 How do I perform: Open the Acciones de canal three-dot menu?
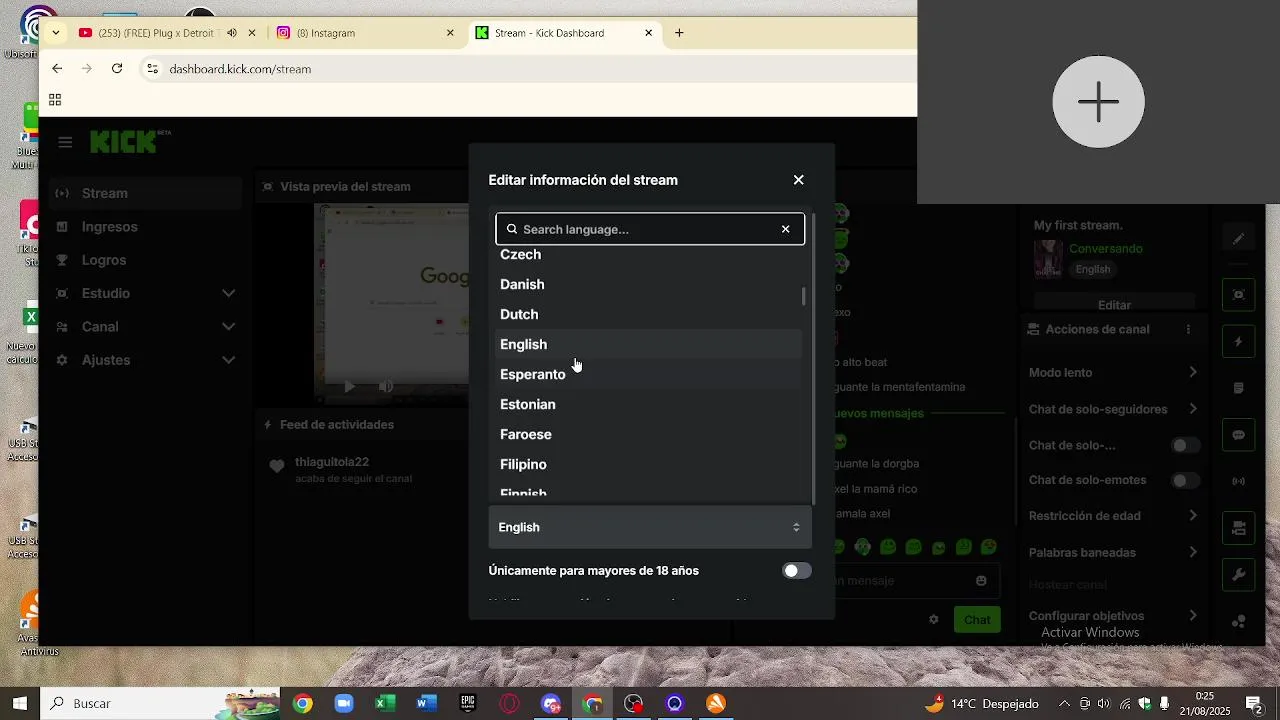pos(1188,329)
